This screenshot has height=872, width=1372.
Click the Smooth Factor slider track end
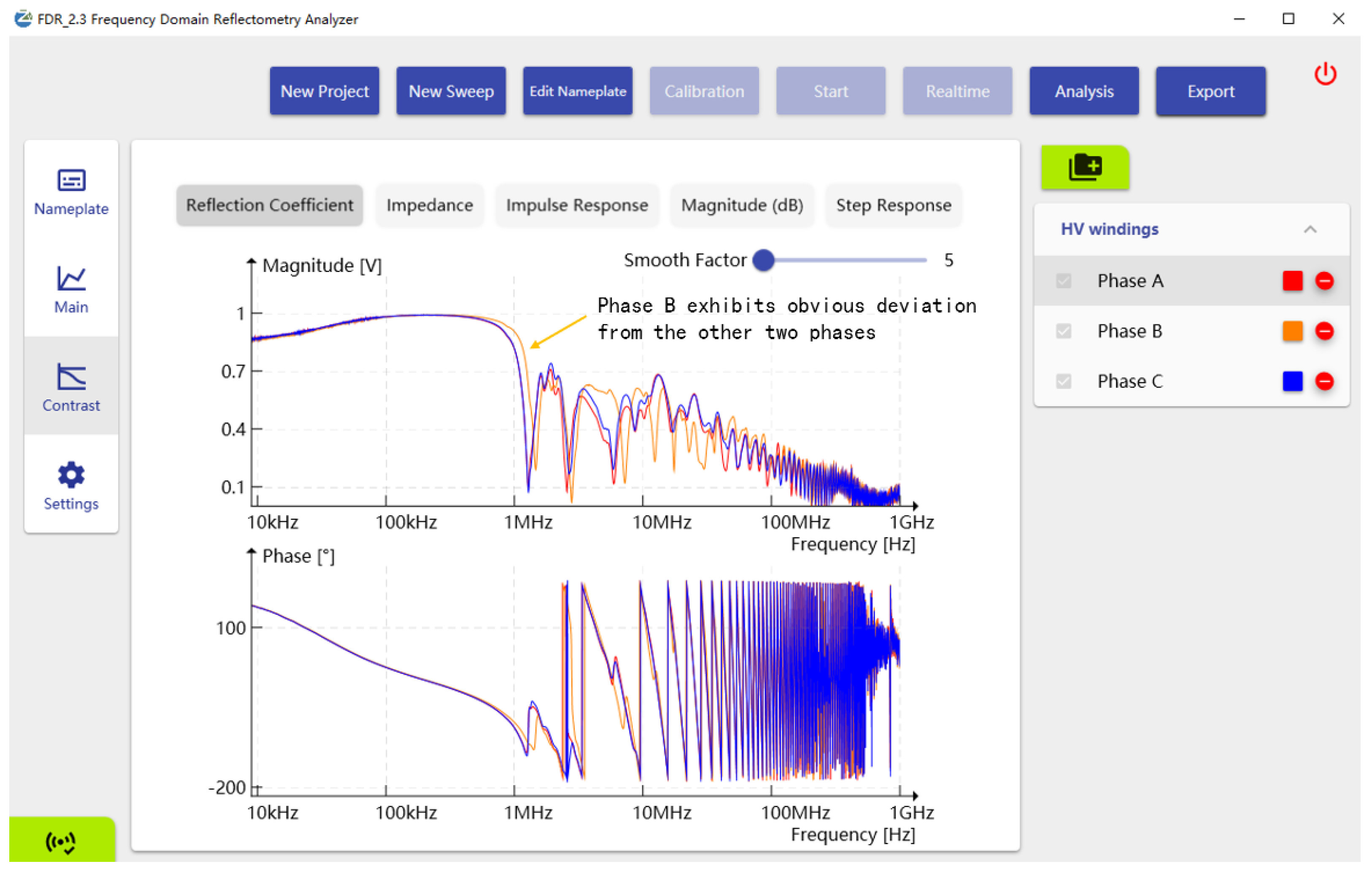pyautogui.click(x=924, y=260)
